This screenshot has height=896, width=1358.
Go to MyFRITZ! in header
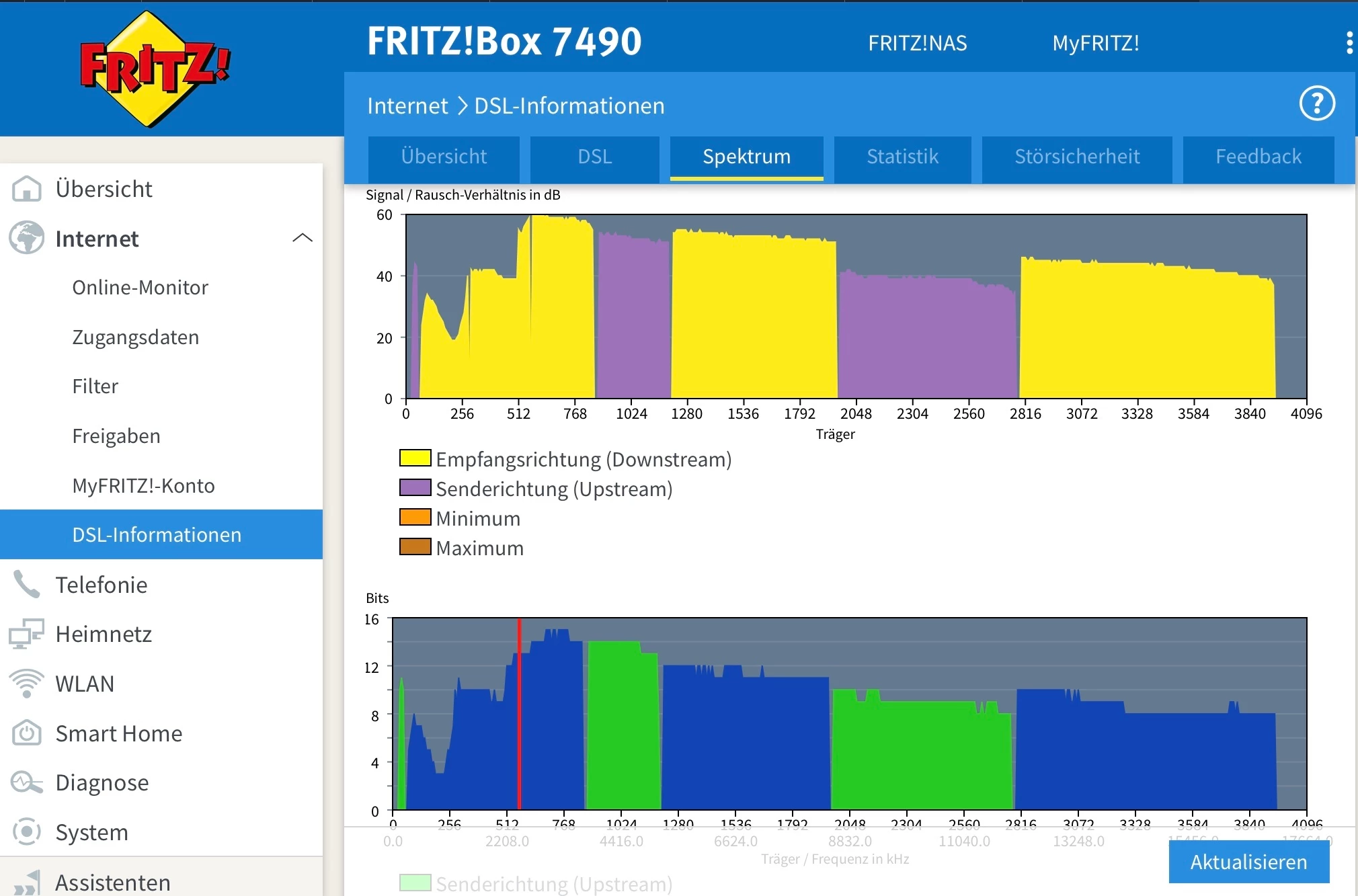[x=1095, y=44]
